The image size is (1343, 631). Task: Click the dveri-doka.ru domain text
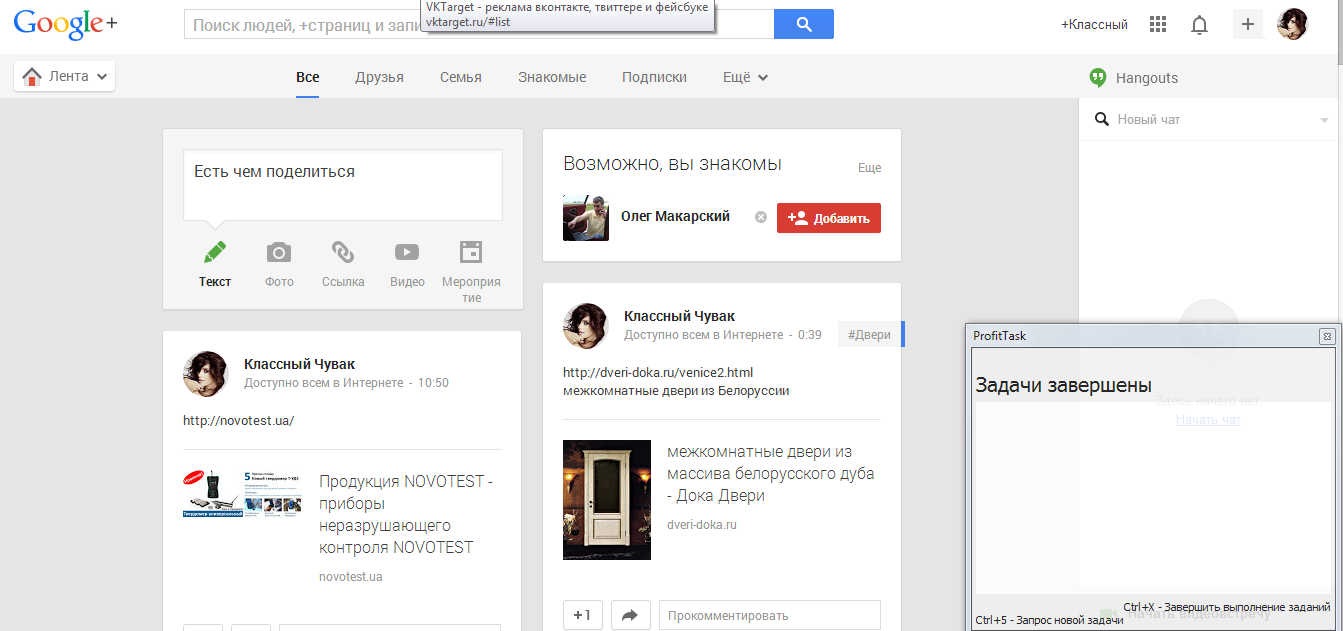click(x=701, y=524)
